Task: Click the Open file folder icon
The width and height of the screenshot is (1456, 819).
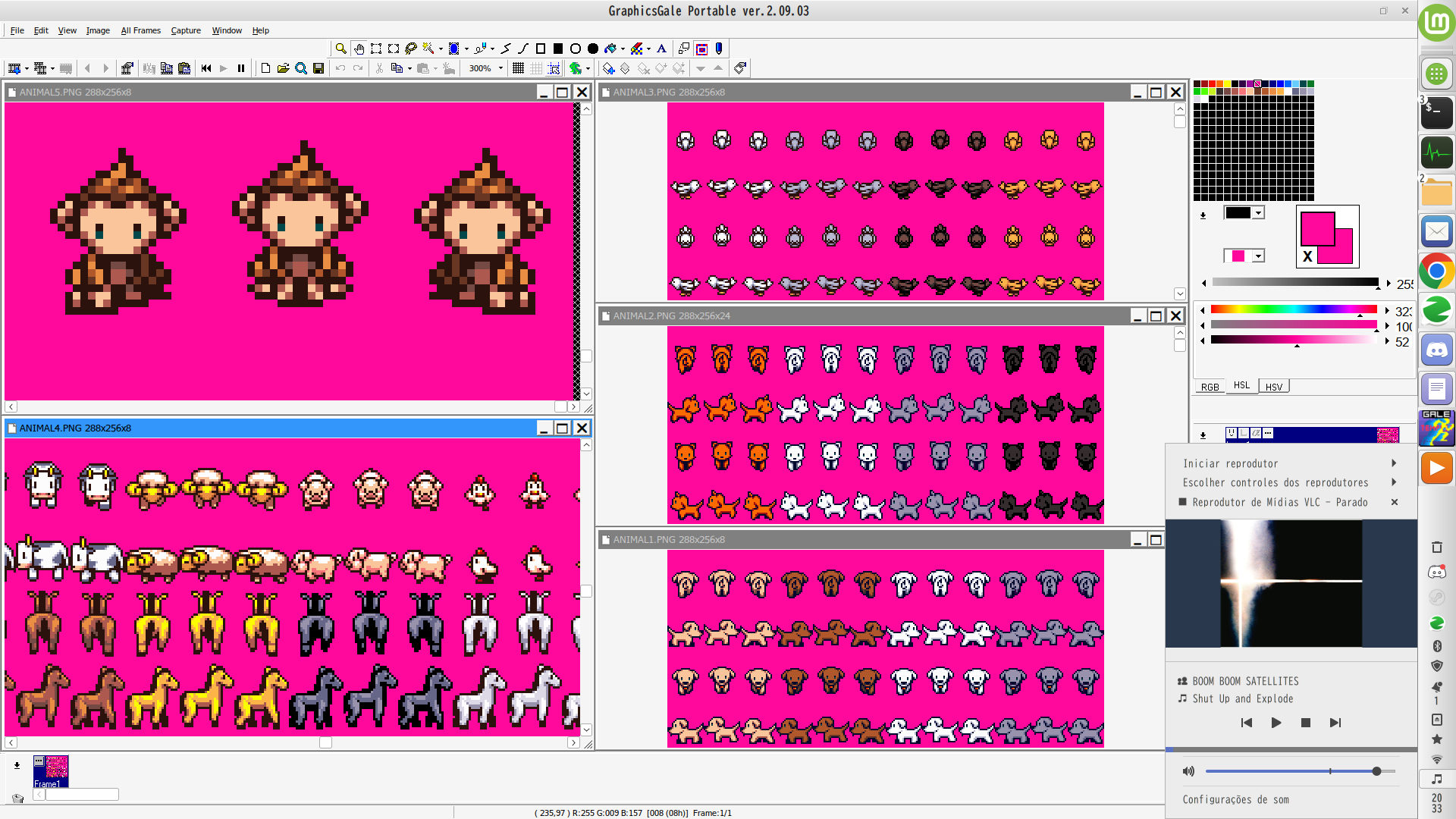Action: [283, 68]
